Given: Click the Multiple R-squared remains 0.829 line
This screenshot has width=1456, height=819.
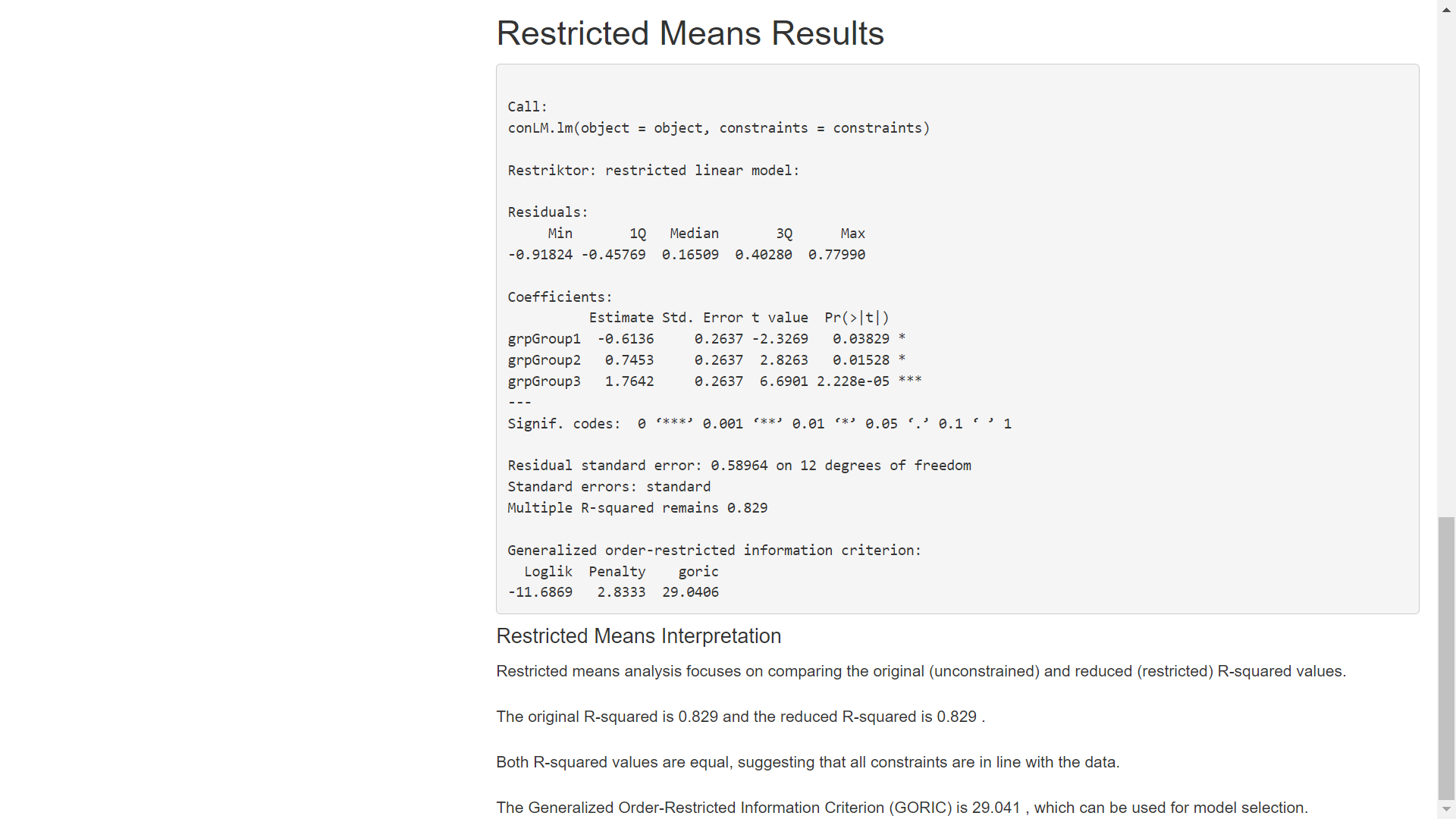Looking at the screenshot, I should click(x=637, y=508).
